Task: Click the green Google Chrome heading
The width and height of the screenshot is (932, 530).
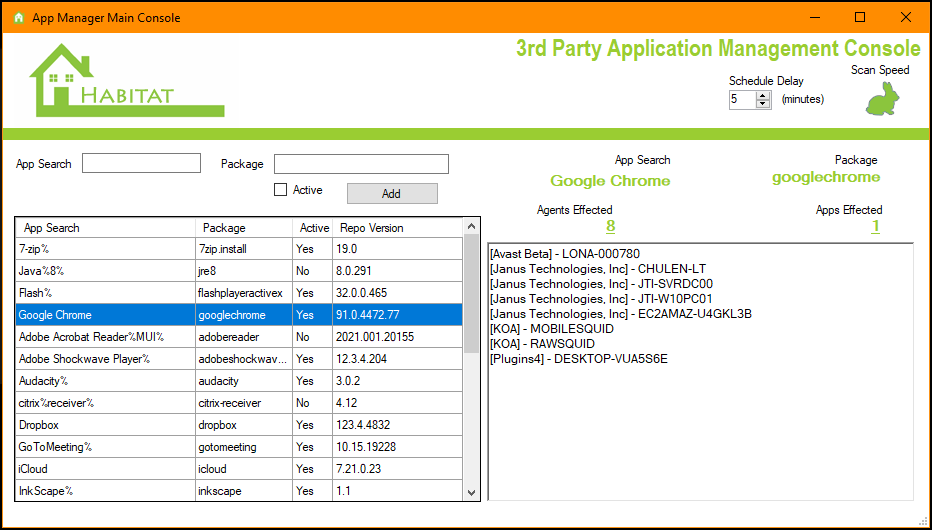Action: tap(610, 181)
